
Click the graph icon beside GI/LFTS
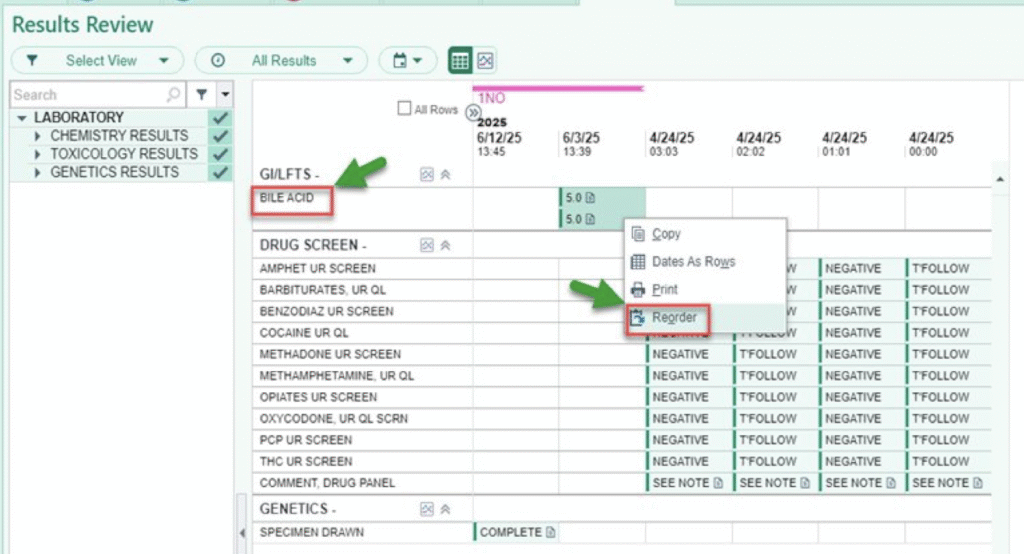coord(427,174)
